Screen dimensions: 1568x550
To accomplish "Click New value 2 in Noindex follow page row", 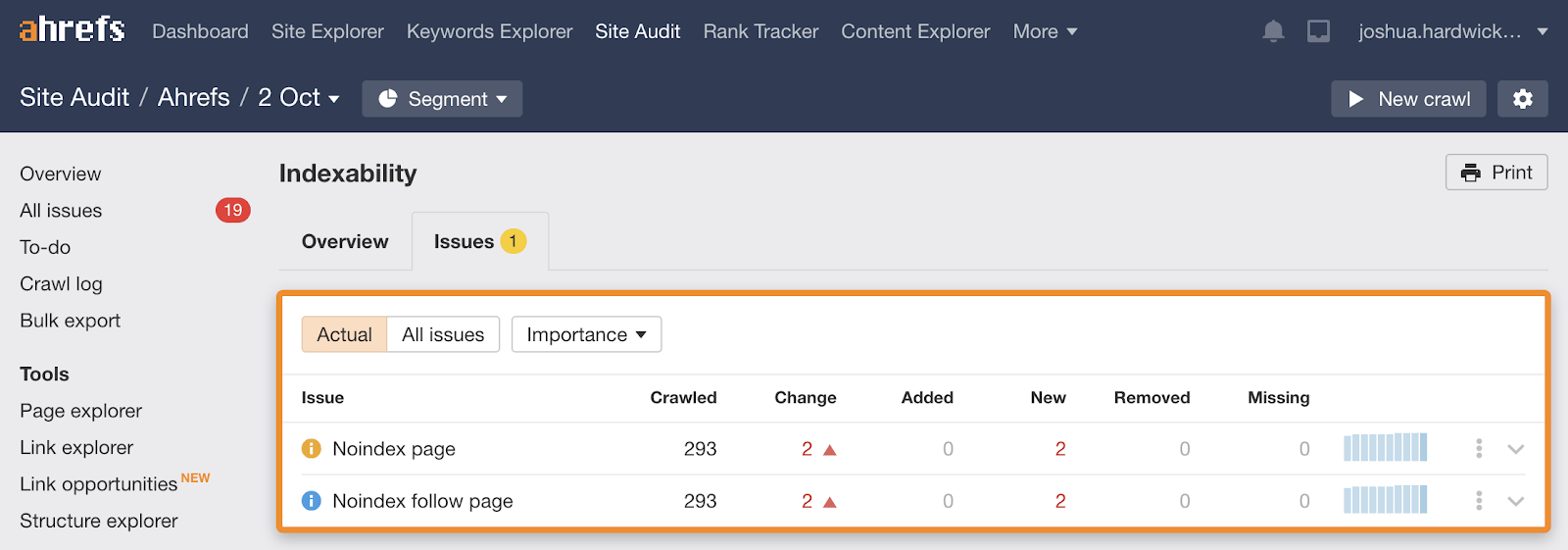I will click(x=1060, y=501).
